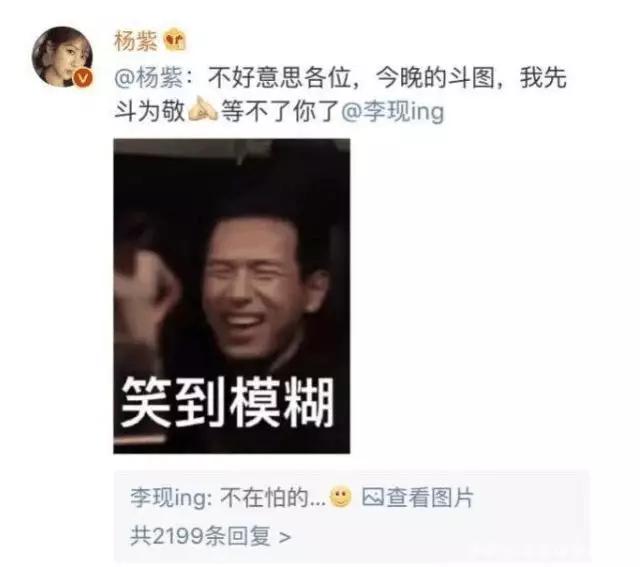The height and width of the screenshot is (567, 640).
Task: Open 杨紫's profile avatar picture
Action: [62, 57]
